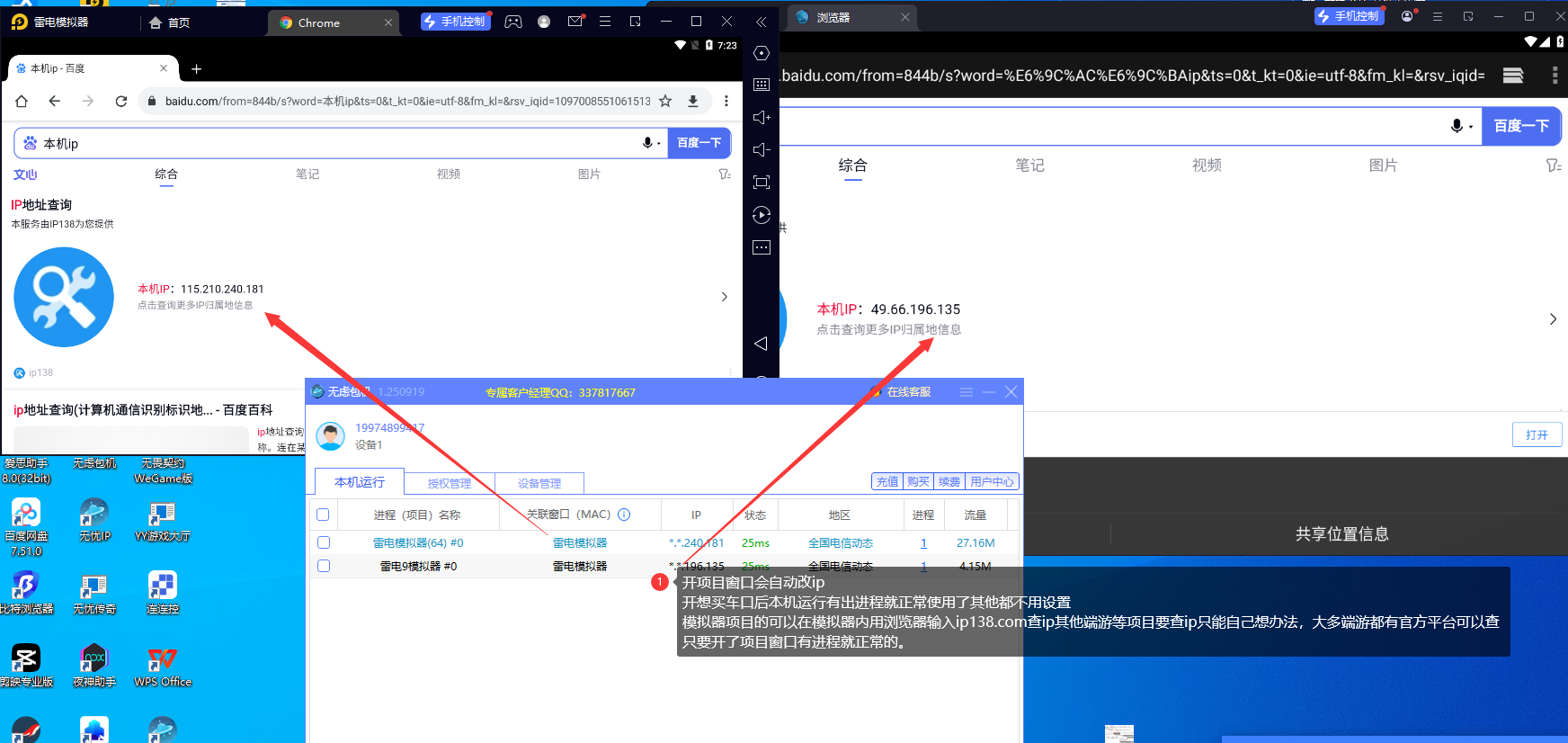Click 打开 button in right emulator

tap(1537, 435)
